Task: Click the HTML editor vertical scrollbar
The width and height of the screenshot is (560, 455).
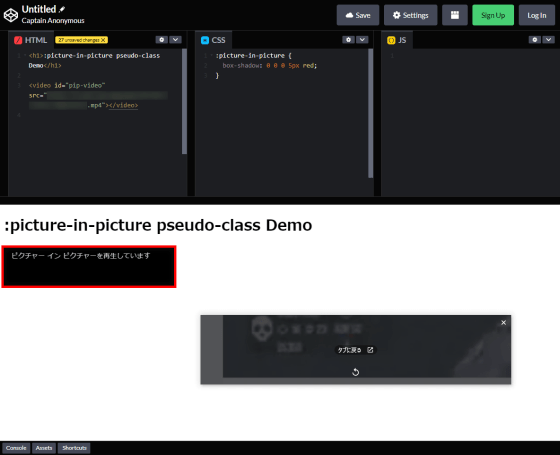Action: point(184,101)
